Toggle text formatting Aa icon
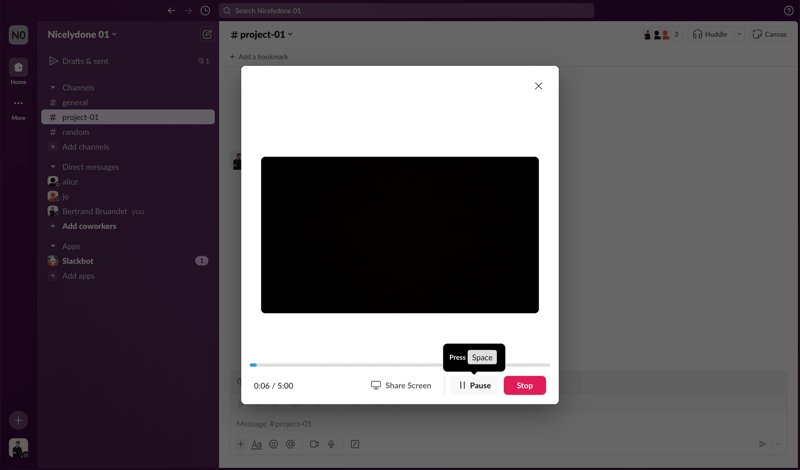 click(x=257, y=444)
